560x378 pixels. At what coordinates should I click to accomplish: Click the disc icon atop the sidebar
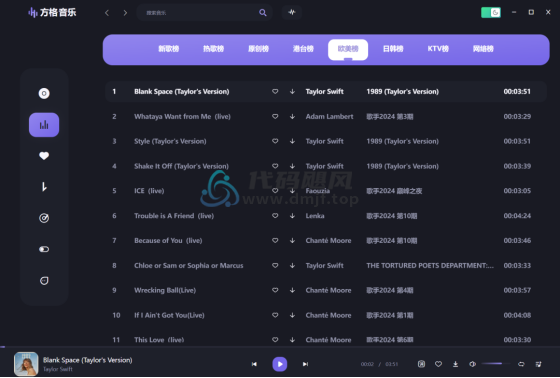pos(44,94)
